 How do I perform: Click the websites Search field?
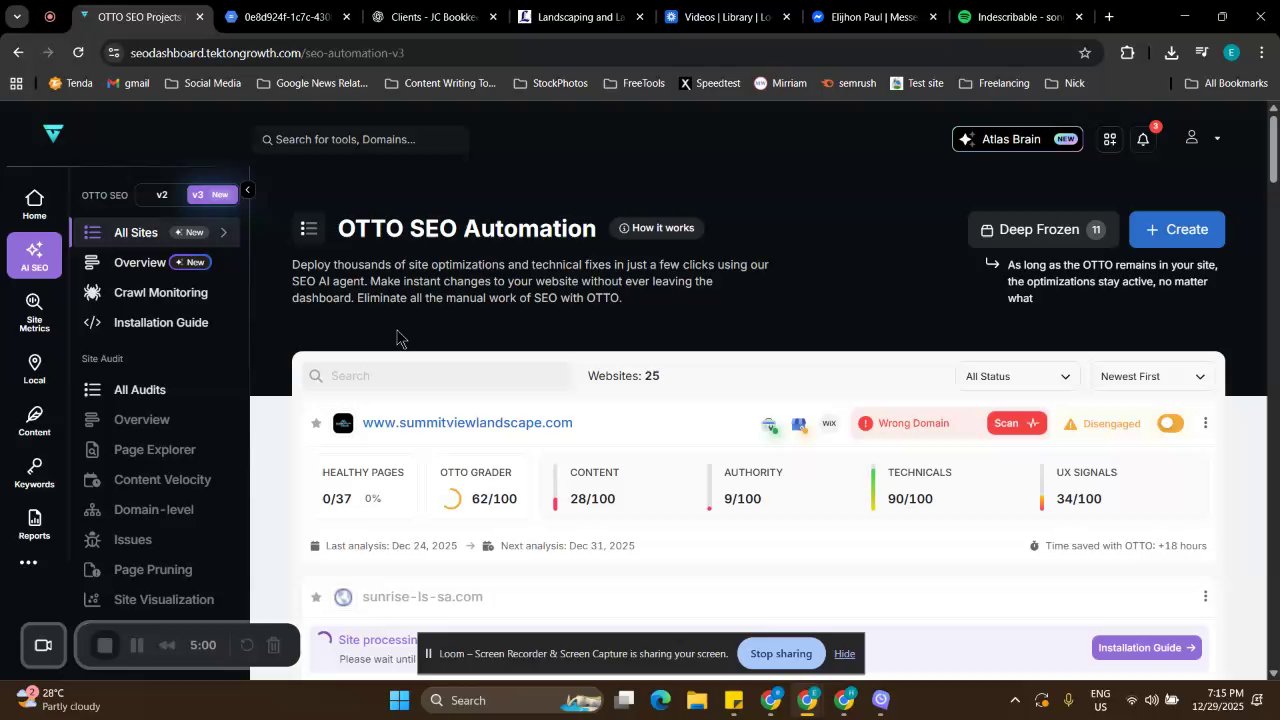pyautogui.click(x=437, y=376)
